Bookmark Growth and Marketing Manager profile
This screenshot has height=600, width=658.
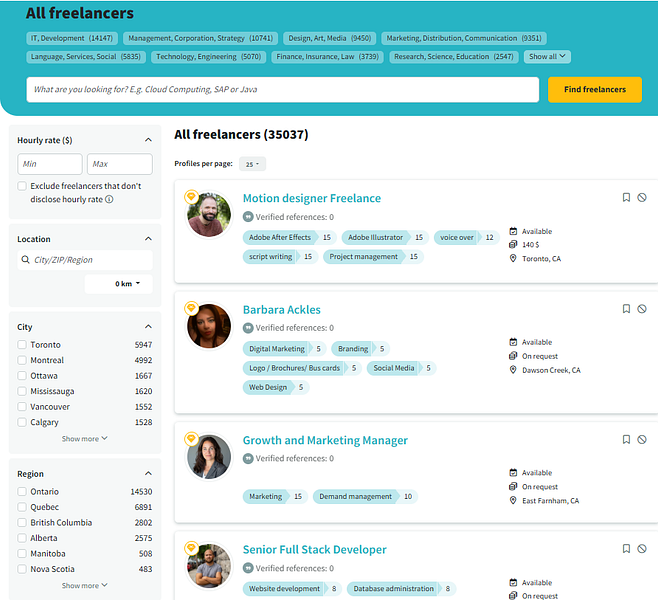[626, 439]
